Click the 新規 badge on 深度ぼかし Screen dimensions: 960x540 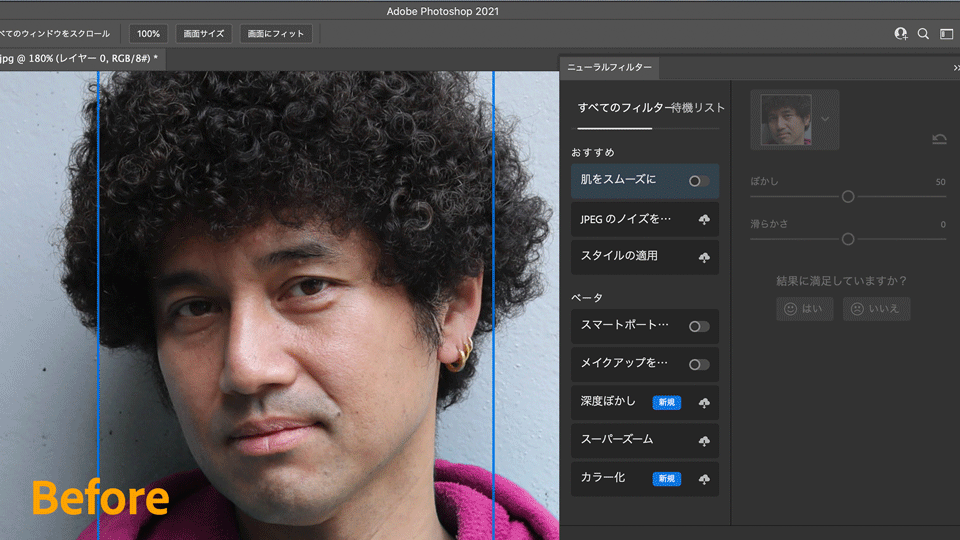coord(667,402)
